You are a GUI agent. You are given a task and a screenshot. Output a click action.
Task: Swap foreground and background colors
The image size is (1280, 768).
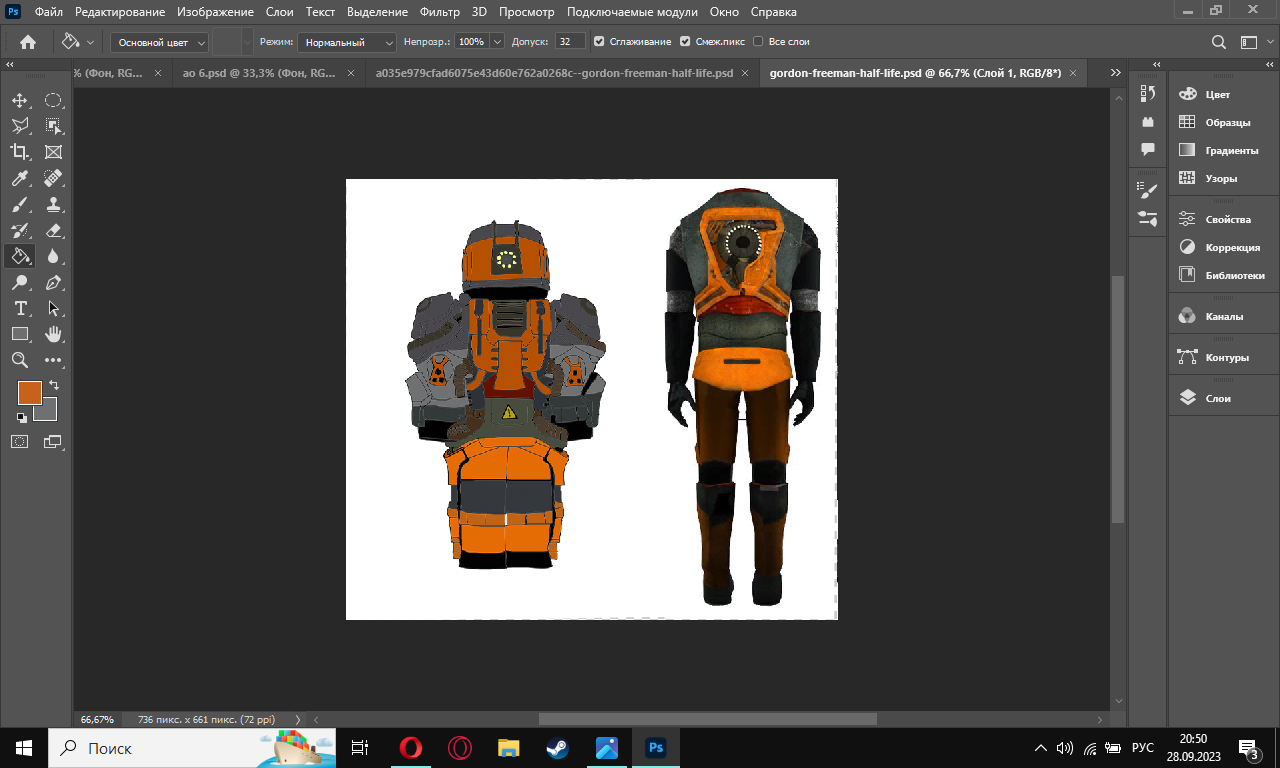click(x=54, y=384)
